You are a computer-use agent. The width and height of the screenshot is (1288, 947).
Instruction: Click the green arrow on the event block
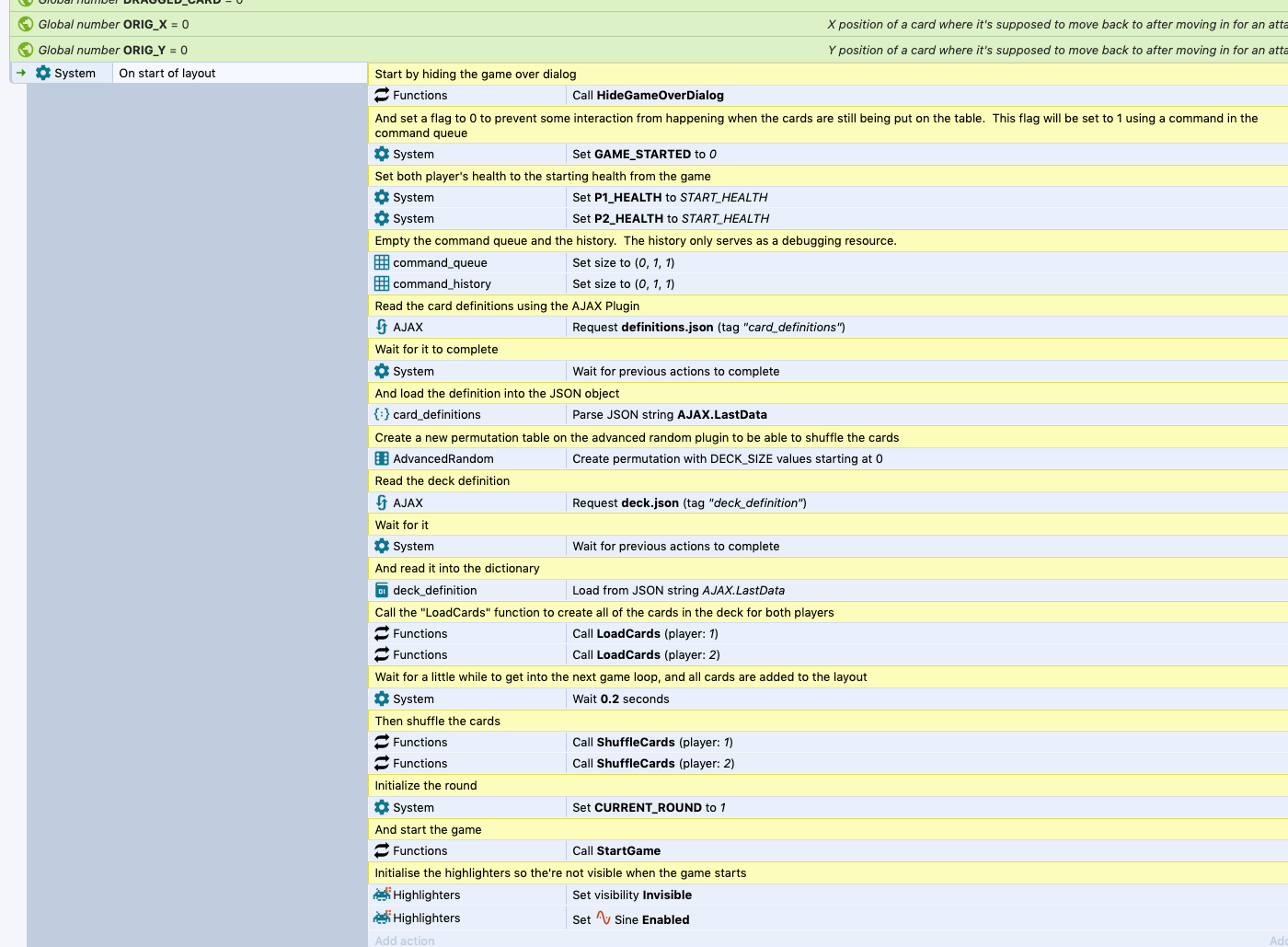point(21,73)
